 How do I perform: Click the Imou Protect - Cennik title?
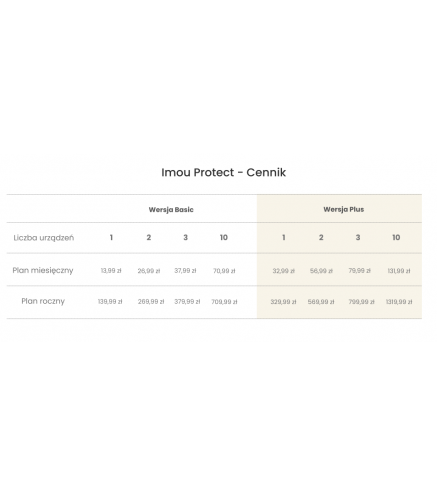pyautogui.click(x=223, y=172)
